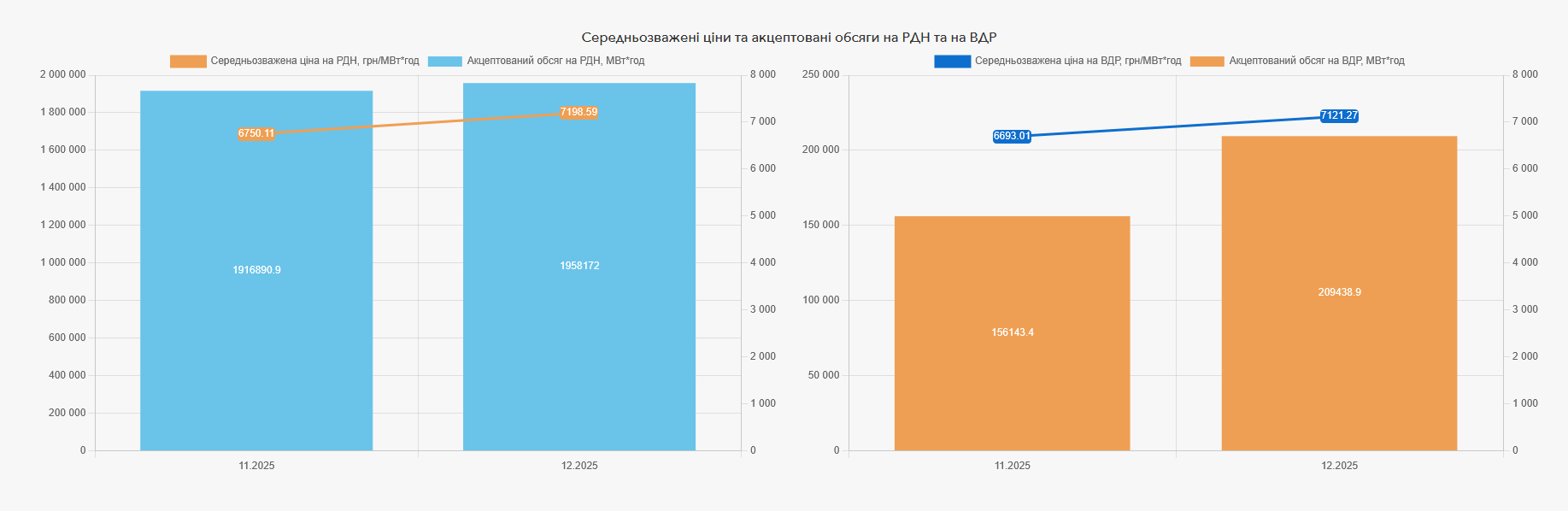Image resolution: width=1568 pixels, height=511 pixels.
Task: Click the 7198.59 price data point
Action: click(x=578, y=112)
